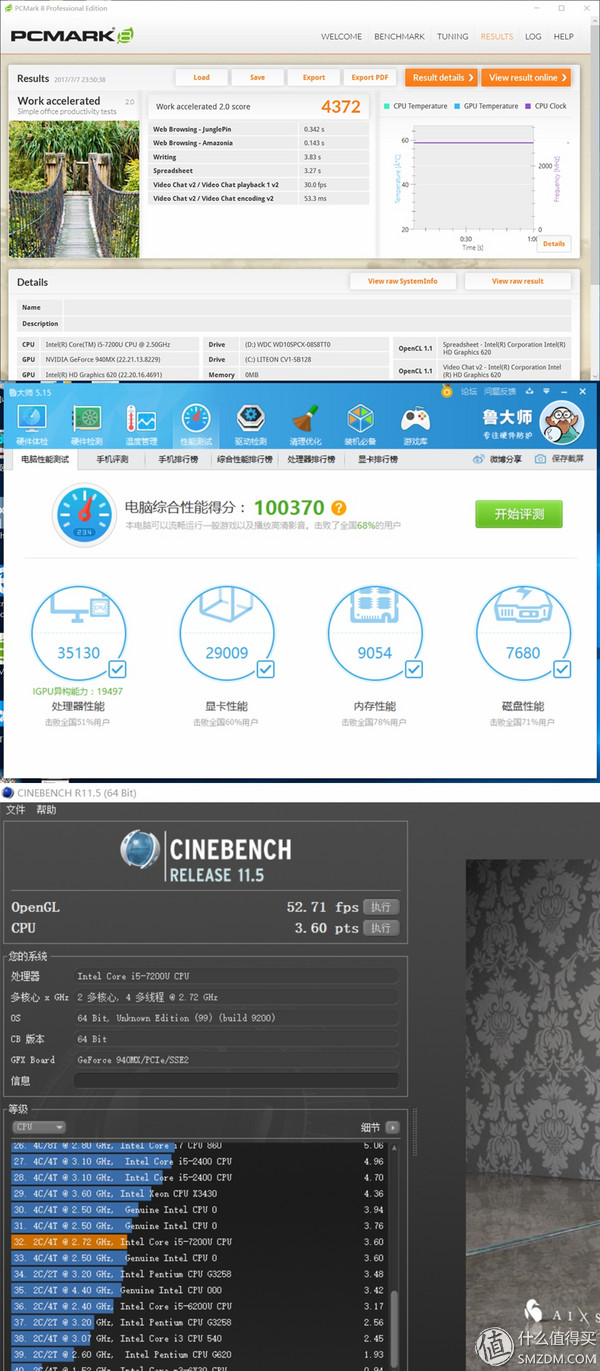Toggle the 处理器性能 checkbox under 35130
The height and width of the screenshot is (1371, 600).
click(x=116, y=669)
